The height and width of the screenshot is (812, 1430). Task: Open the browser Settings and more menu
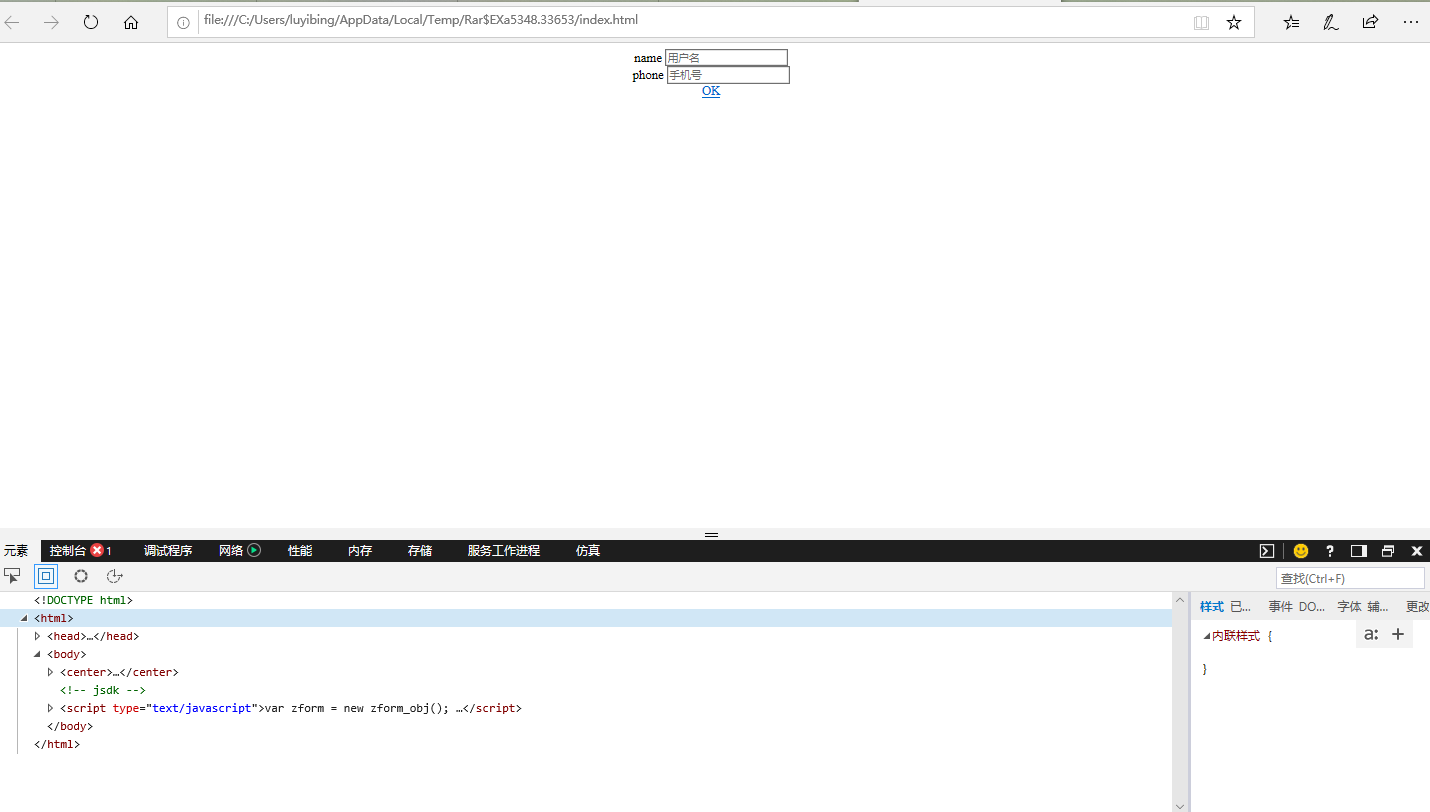[x=1411, y=22]
